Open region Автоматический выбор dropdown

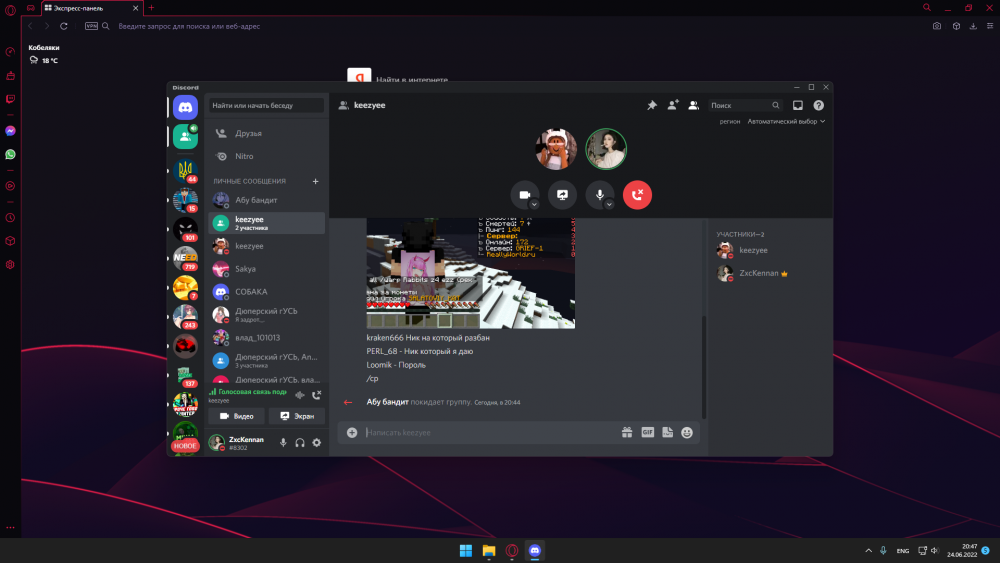(786, 121)
